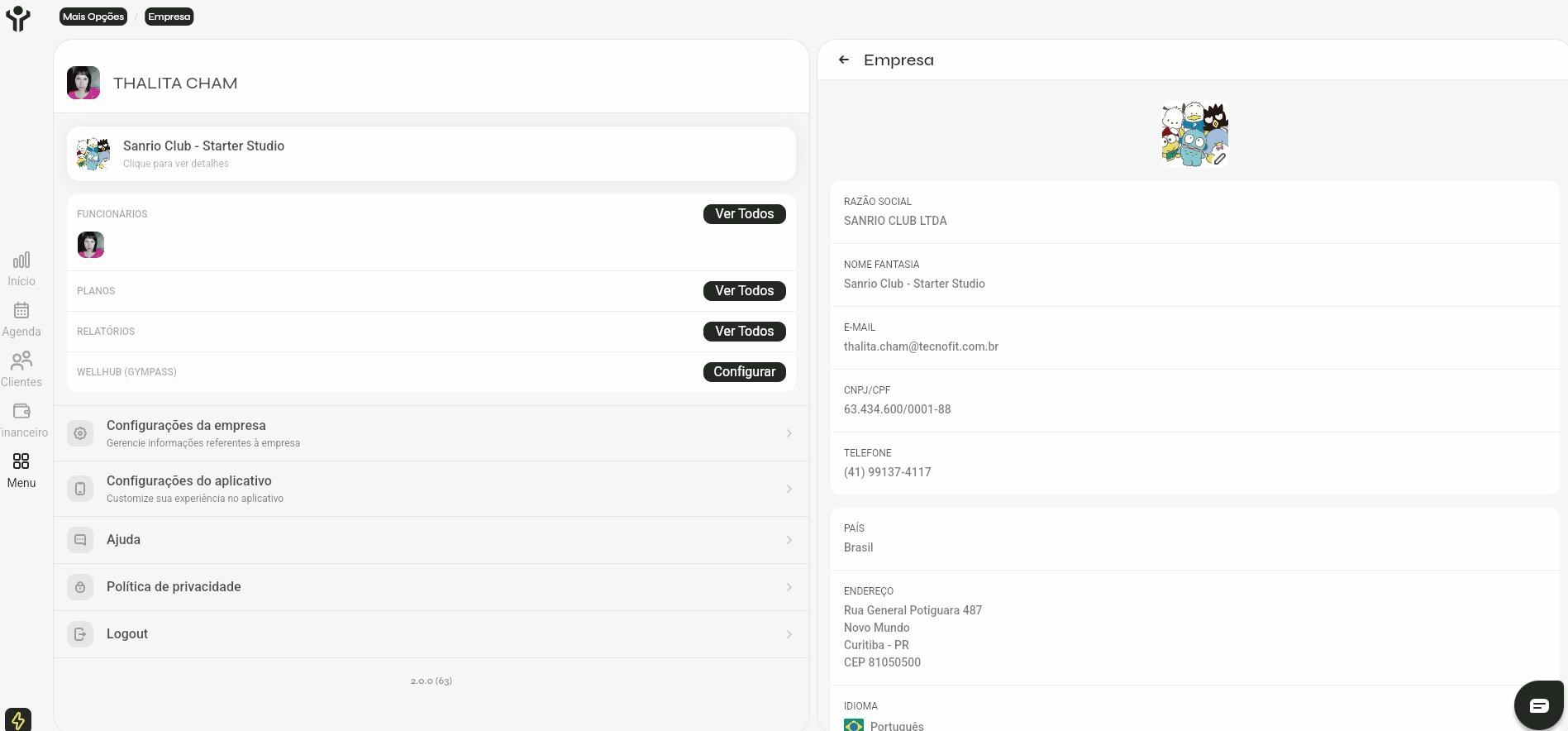Click the Brazil flag next to Português
1568x731 pixels.
[x=854, y=725]
